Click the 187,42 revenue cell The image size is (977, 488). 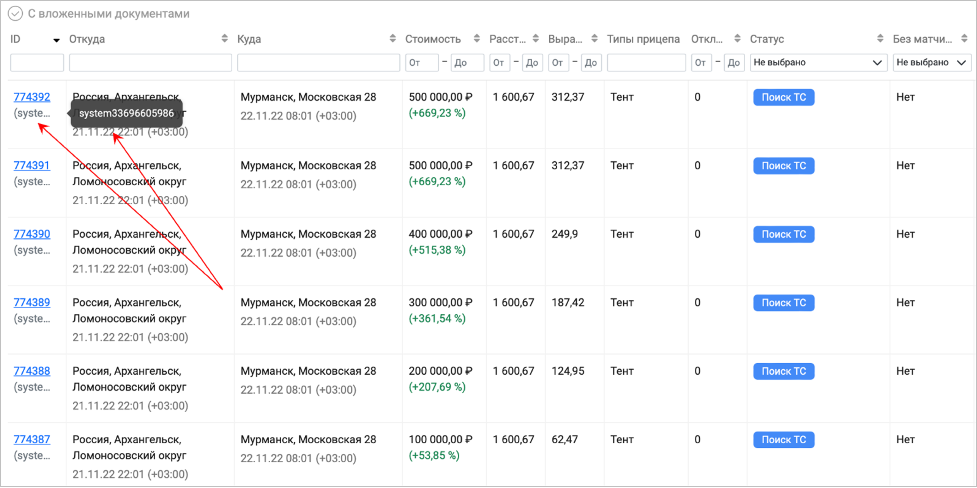click(x=568, y=303)
